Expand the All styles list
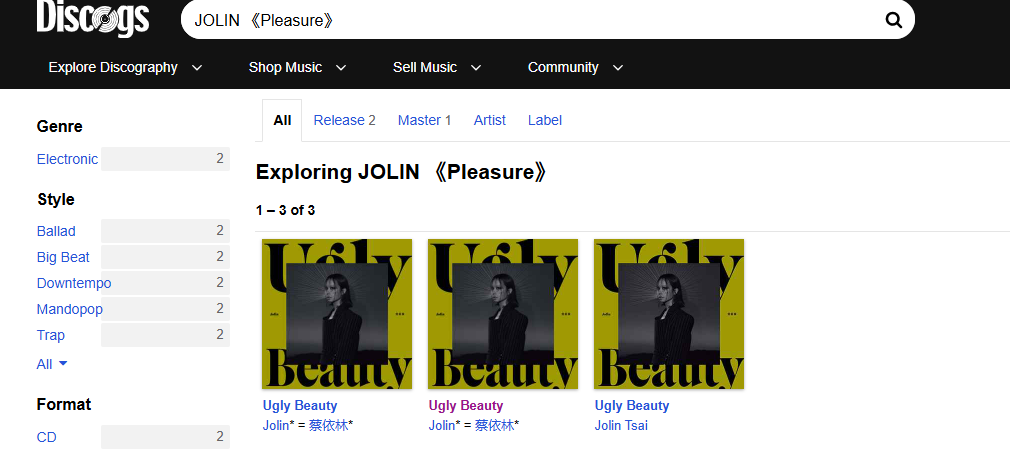The height and width of the screenshot is (450, 1010). [52, 364]
